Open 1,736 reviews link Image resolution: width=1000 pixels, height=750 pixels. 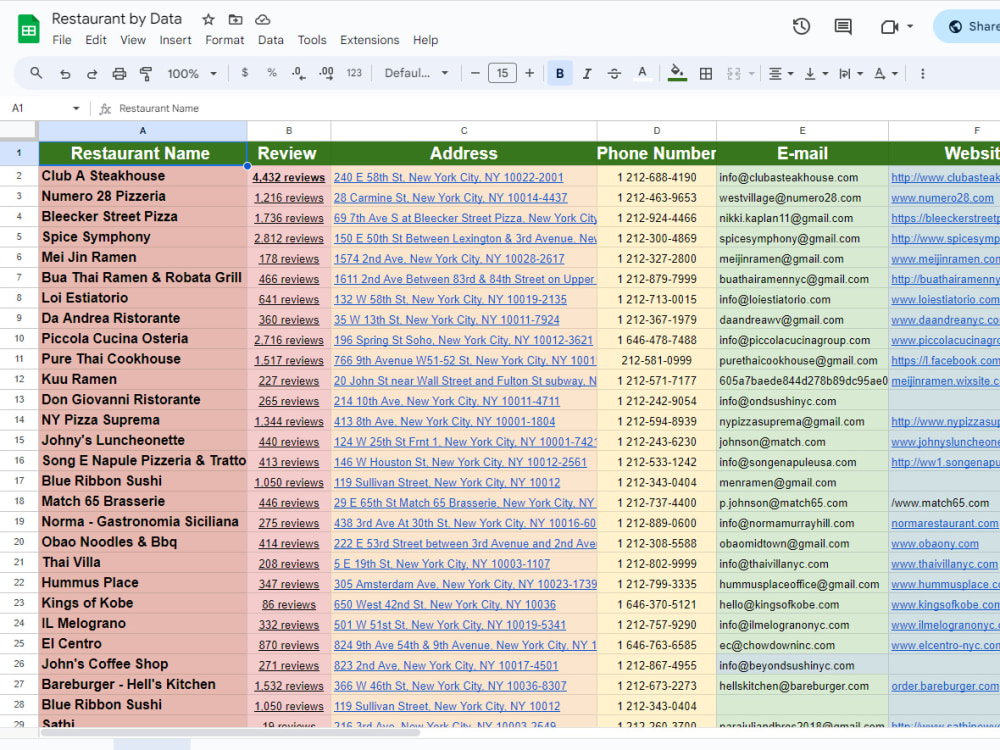click(288, 218)
